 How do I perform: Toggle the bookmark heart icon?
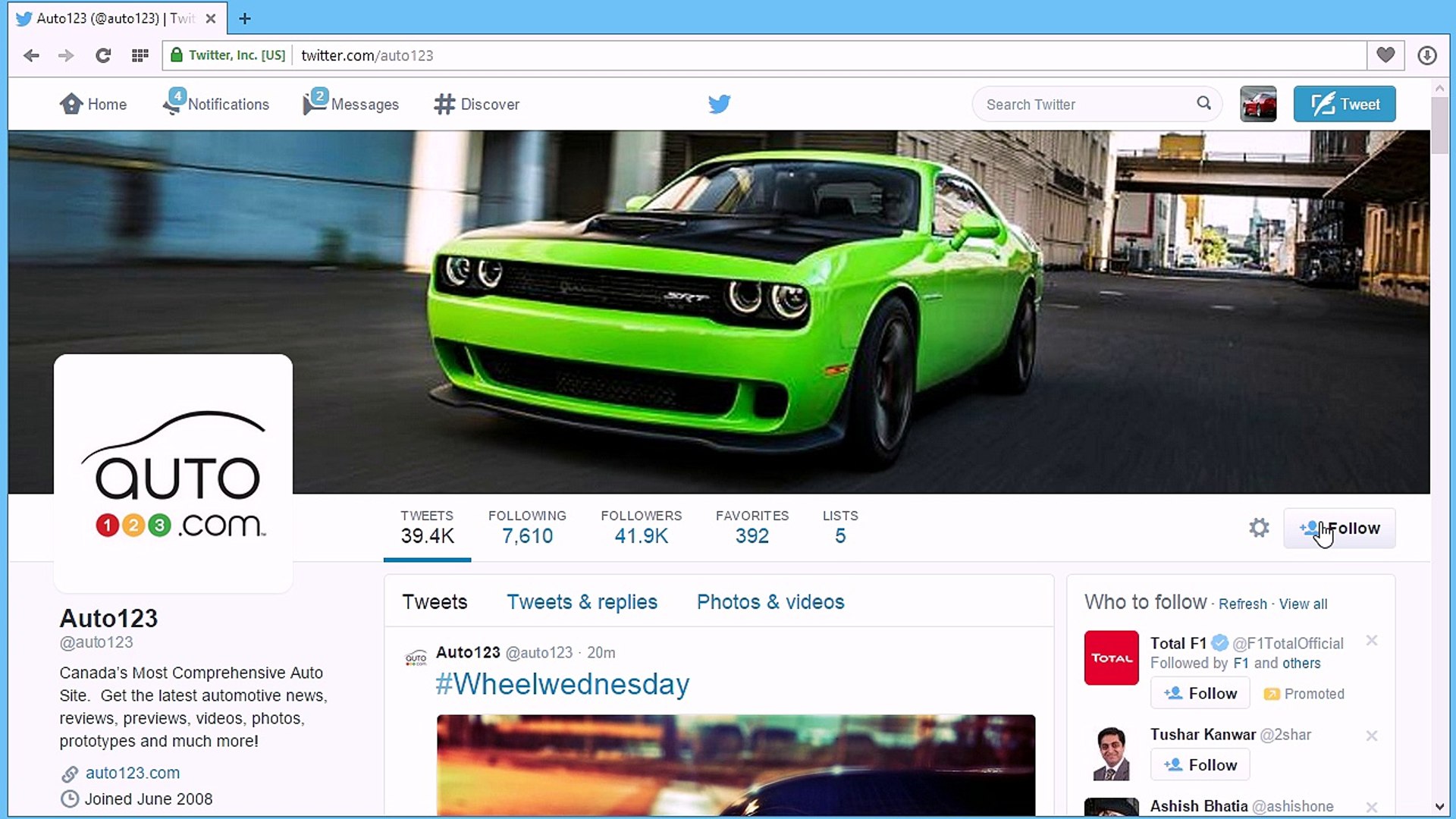click(1385, 55)
